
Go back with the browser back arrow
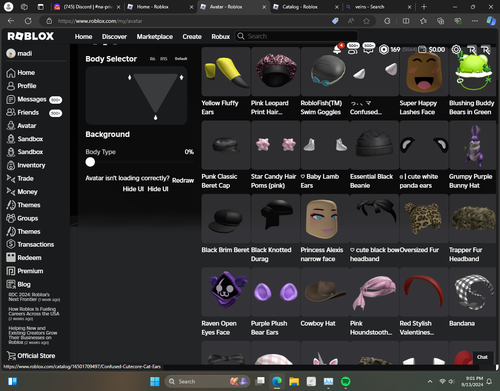[11, 21]
